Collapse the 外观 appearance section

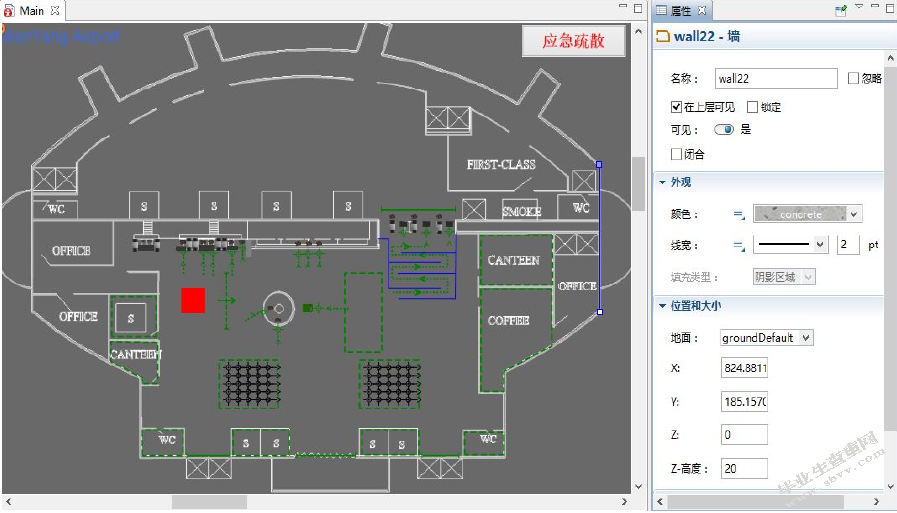coord(662,182)
